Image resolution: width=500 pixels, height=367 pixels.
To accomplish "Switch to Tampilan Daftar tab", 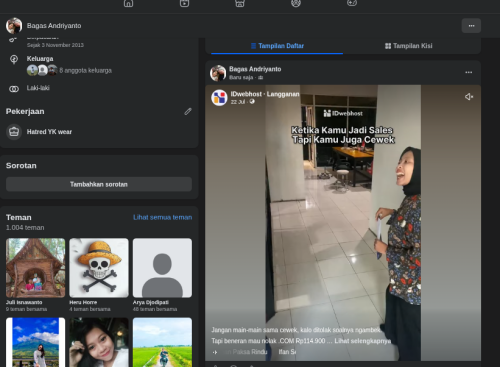I will (277, 46).
